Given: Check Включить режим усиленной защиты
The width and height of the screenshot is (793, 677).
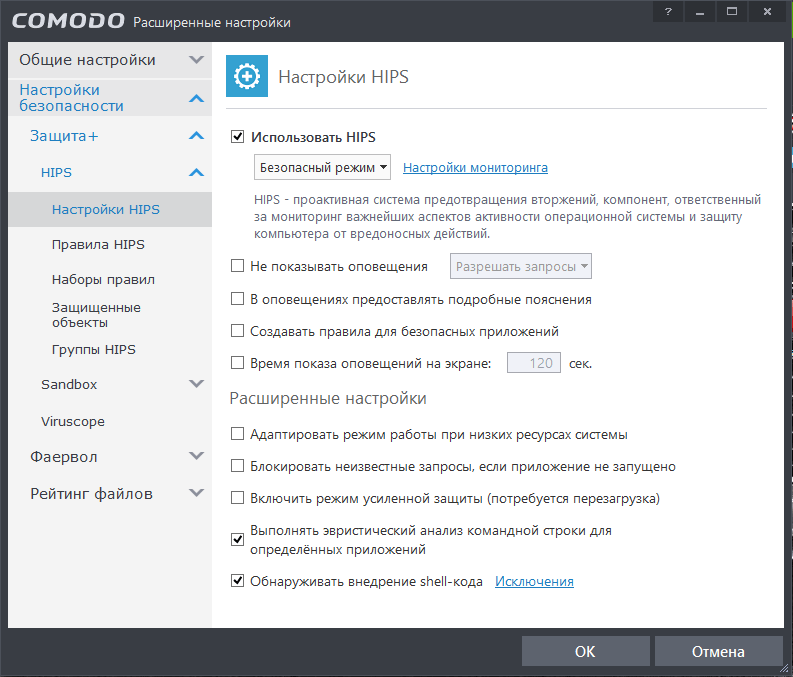Looking at the screenshot, I should click(x=237, y=498).
